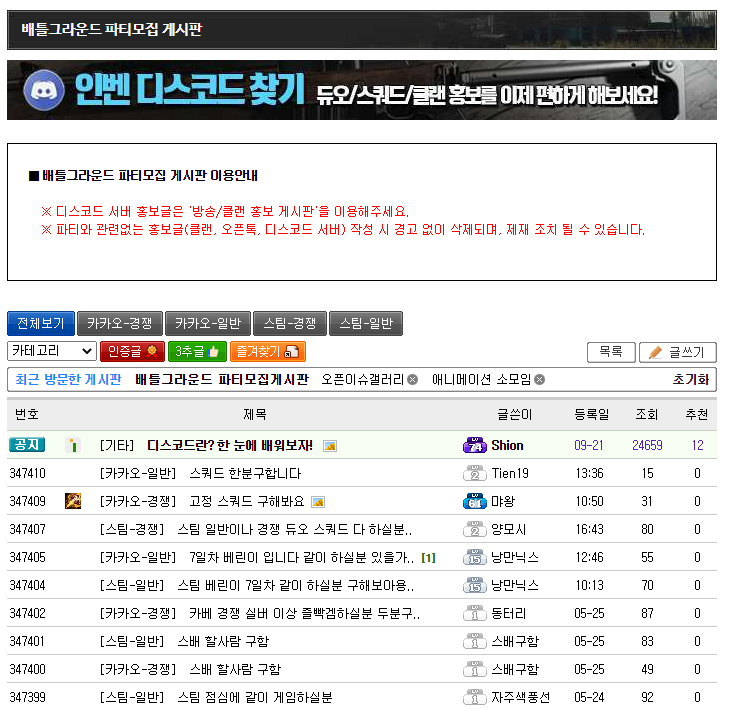Open post 스쿼드 한분구합니다
This screenshot has height=709, width=729.
245,473
